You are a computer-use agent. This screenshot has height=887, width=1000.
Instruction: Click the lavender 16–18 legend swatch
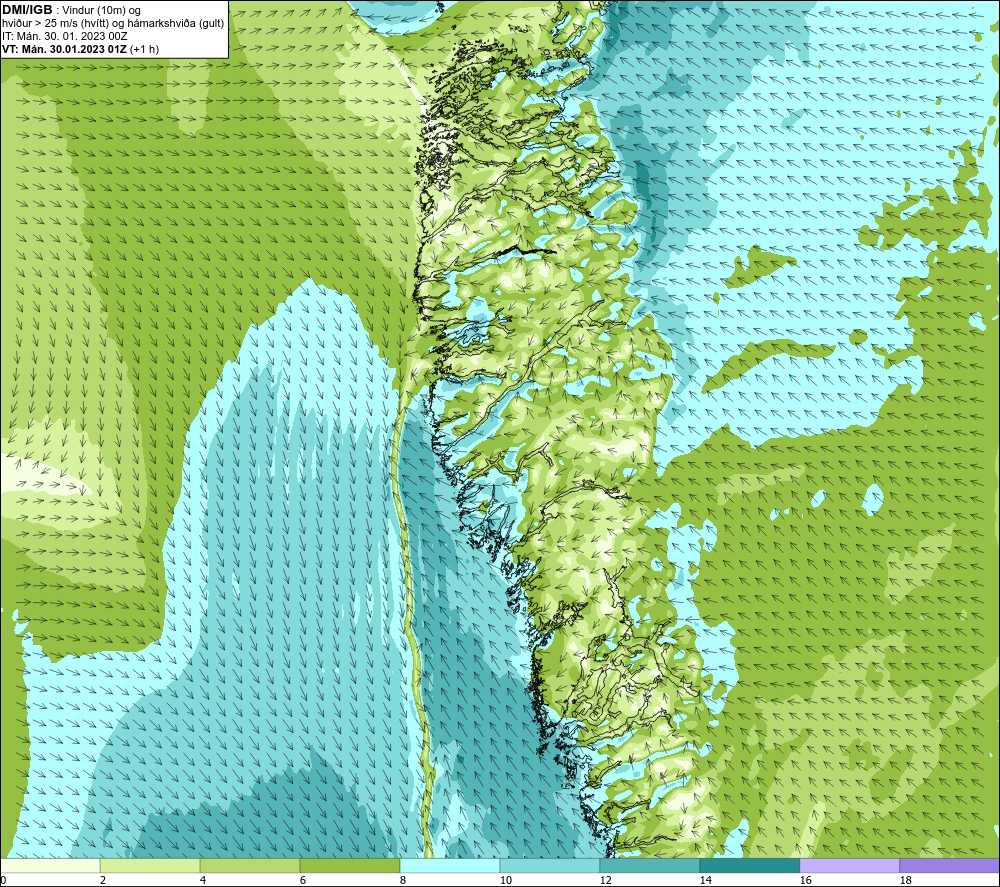click(849, 865)
